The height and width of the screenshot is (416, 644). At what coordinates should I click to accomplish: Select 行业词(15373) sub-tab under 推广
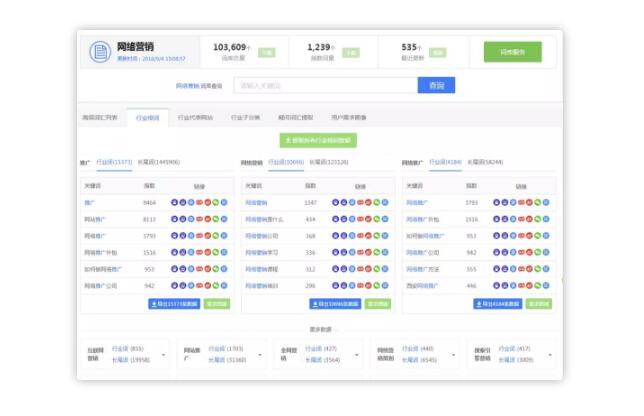[x=114, y=162]
